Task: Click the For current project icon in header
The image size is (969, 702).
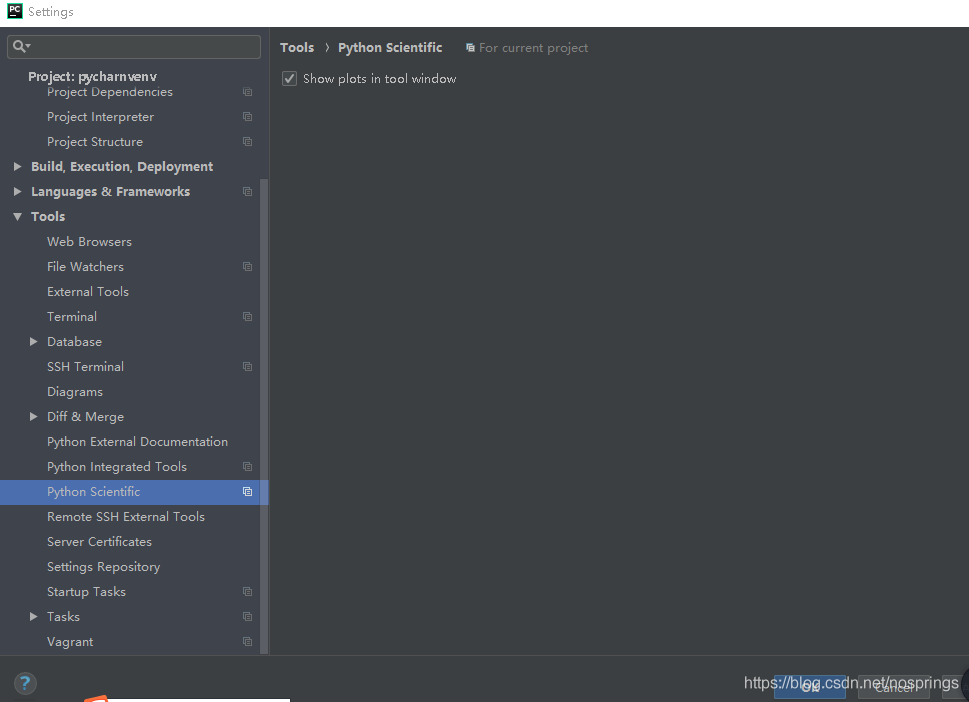Action: (470, 48)
